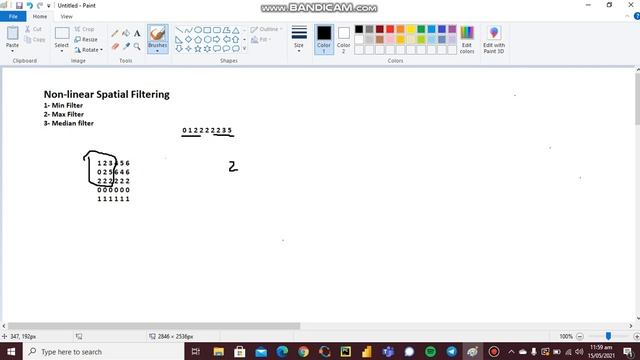This screenshot has width=640, height=360.
Task: Choose the Right triangle shape
Action: click(179, 40)
